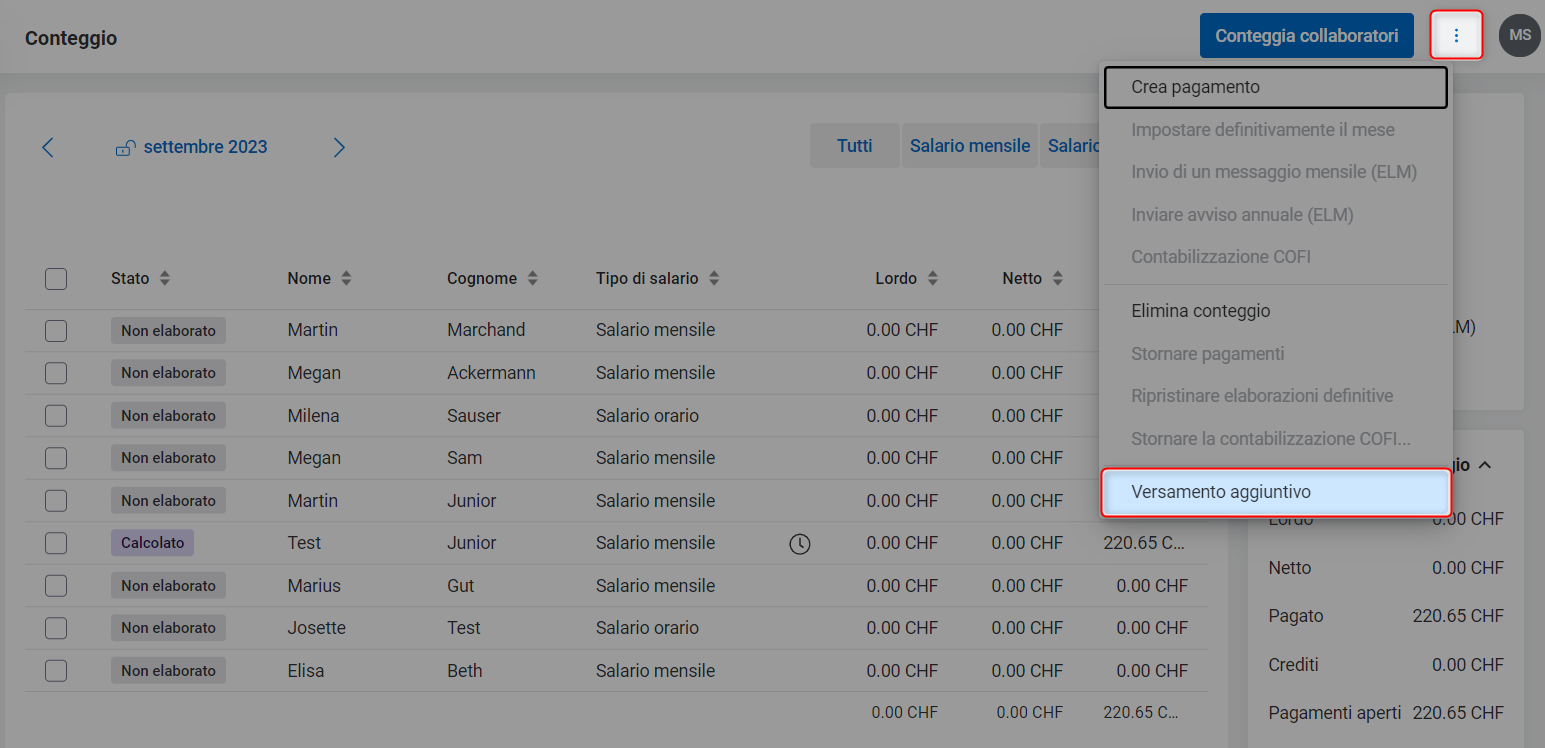Open the MS user avatar
This screenshot has width=1545, height=748.
1519,36
